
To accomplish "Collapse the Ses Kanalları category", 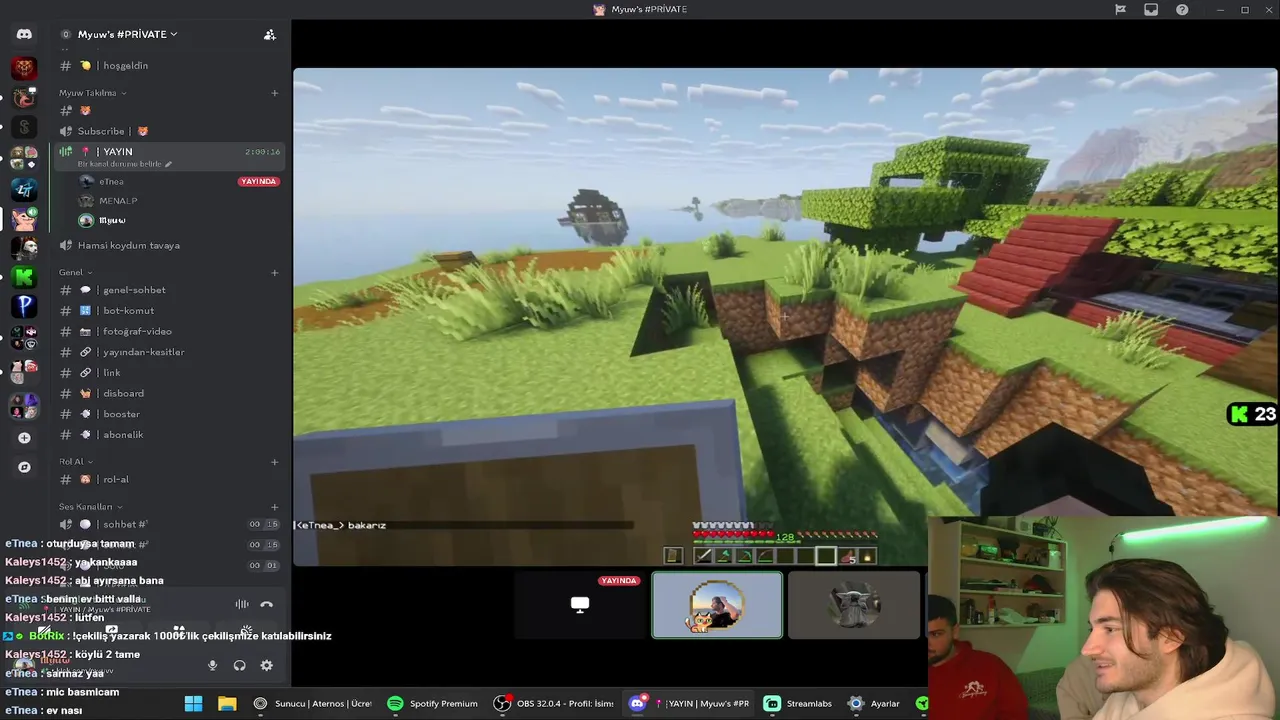I will (x=91, y=507).
